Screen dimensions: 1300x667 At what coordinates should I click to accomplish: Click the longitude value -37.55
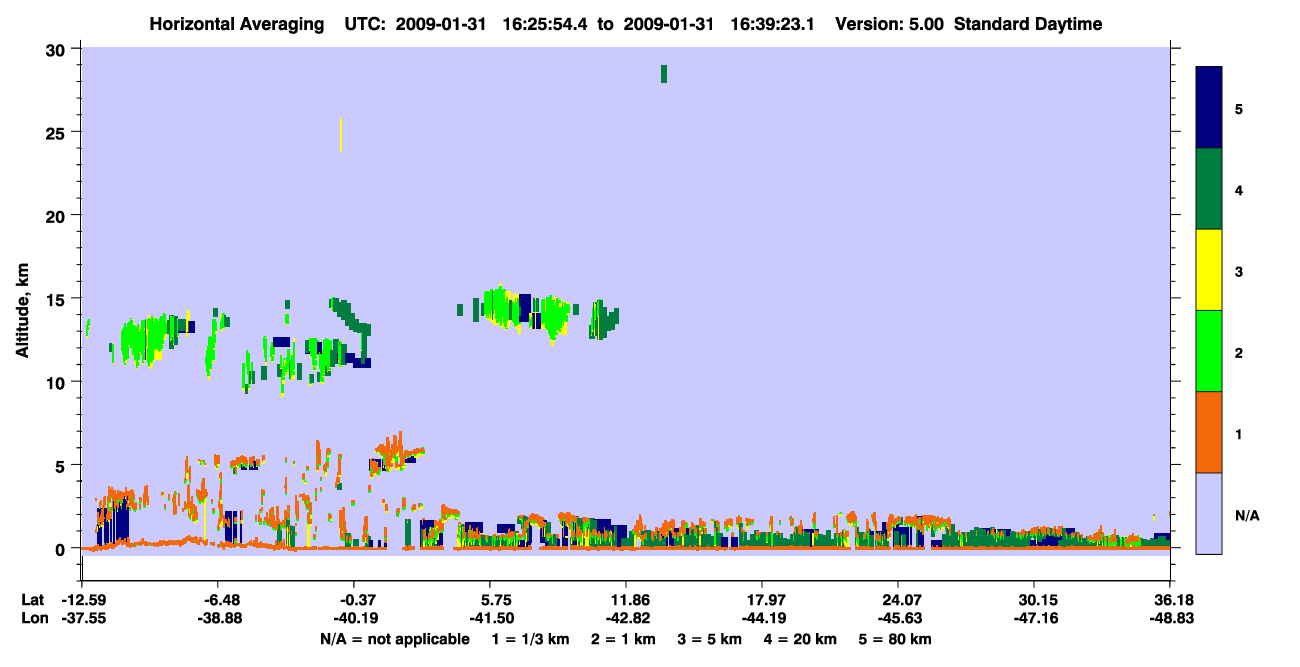click(x=82, y=619)
